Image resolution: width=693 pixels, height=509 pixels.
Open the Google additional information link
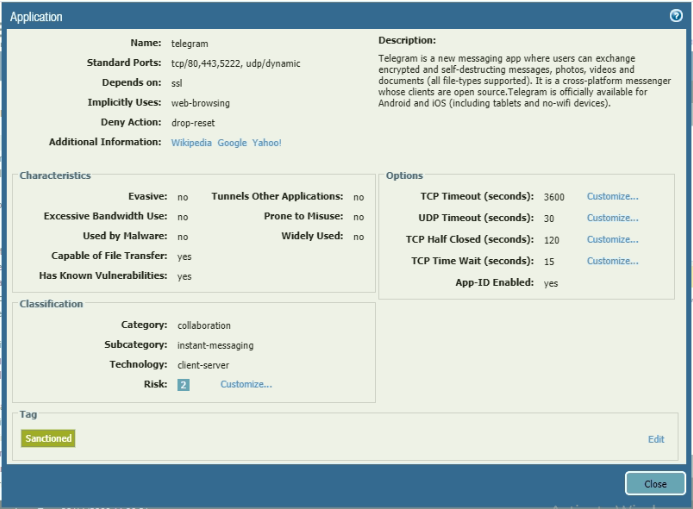232,143
